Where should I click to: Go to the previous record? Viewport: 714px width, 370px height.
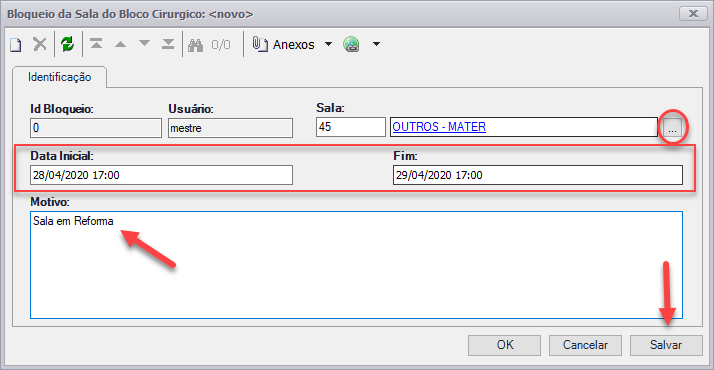point(120,44)
